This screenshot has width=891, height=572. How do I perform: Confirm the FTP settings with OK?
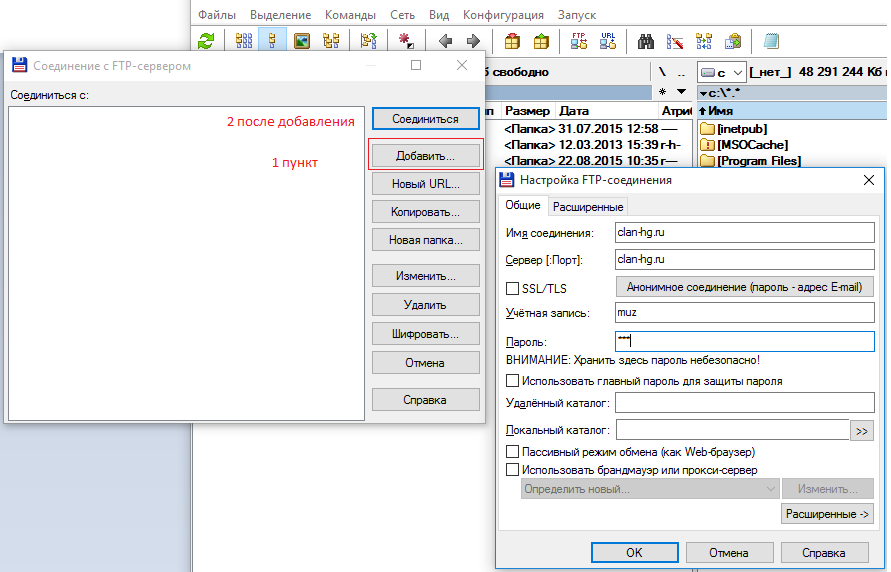[635, 552]
